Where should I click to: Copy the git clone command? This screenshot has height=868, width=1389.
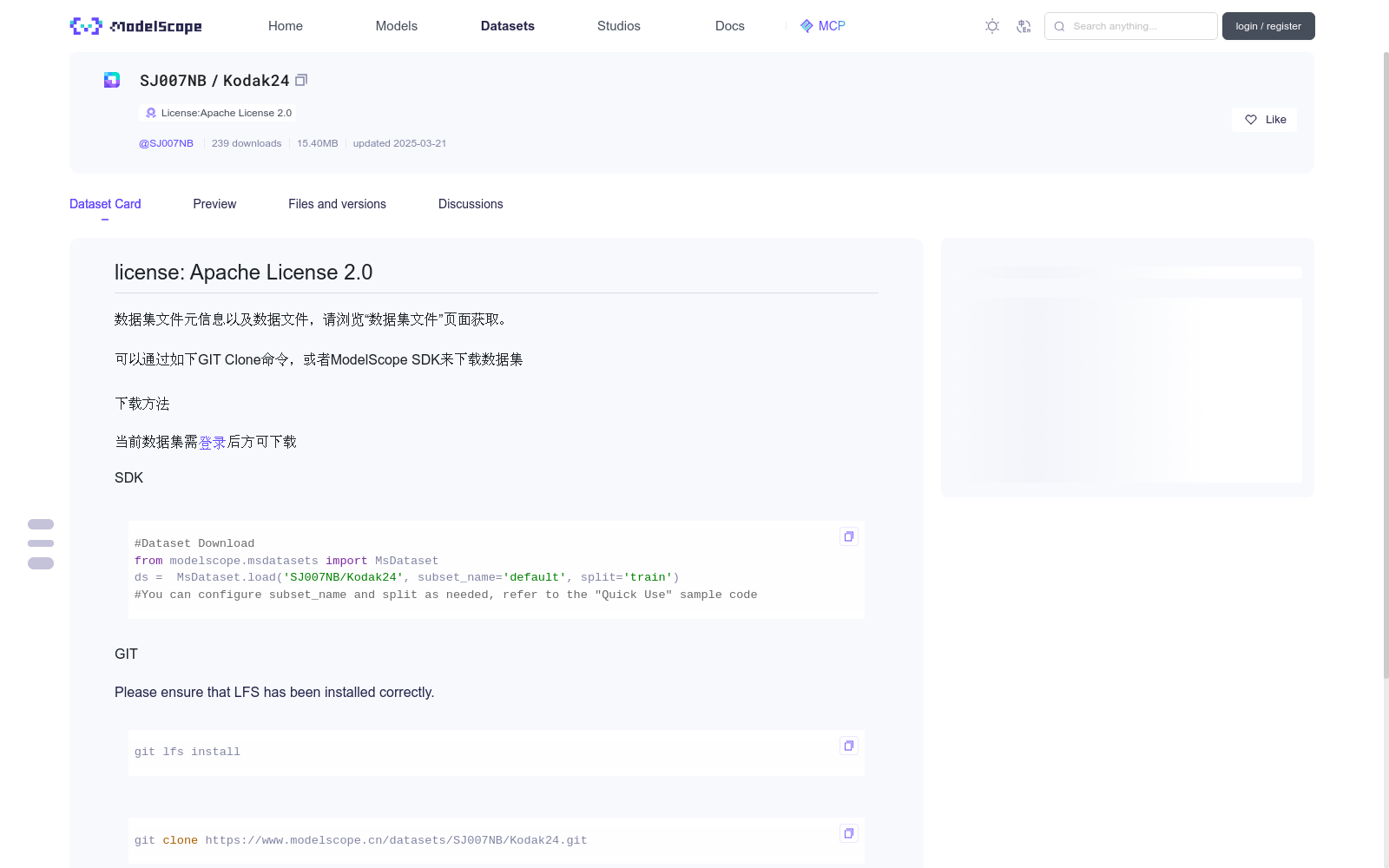point(849,833)
